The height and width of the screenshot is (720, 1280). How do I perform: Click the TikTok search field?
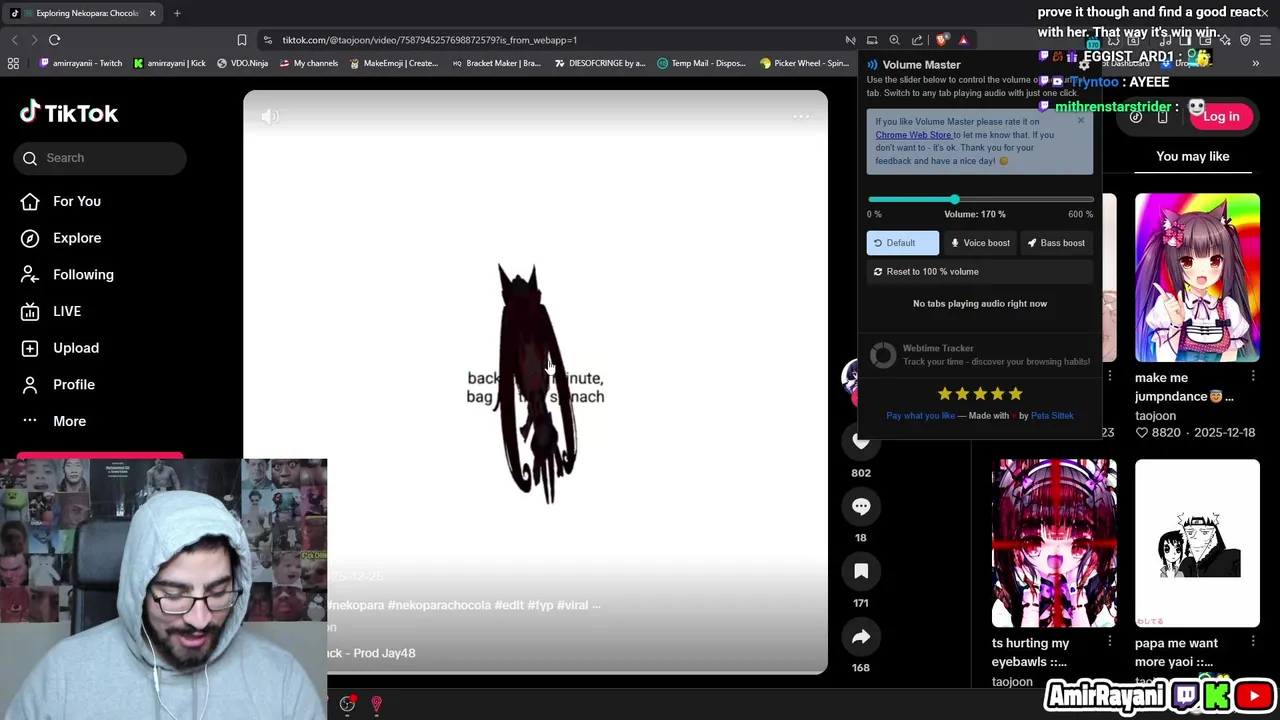[x=100, y=158]
